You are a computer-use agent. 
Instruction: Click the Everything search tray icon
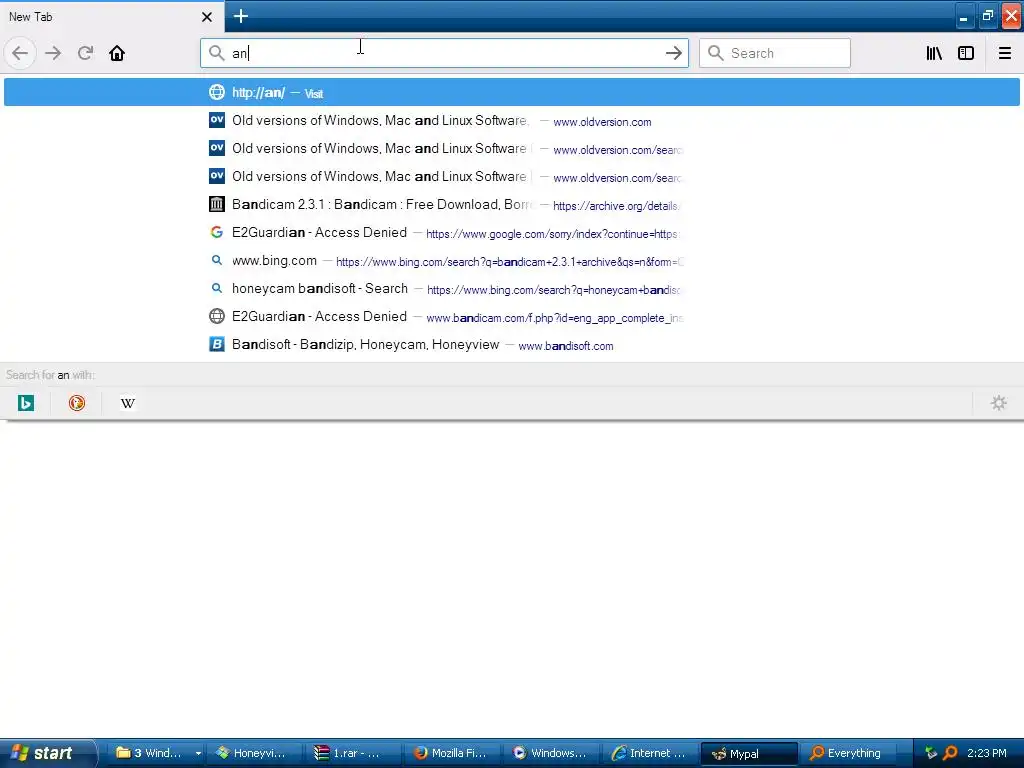[x=950, y=753]
